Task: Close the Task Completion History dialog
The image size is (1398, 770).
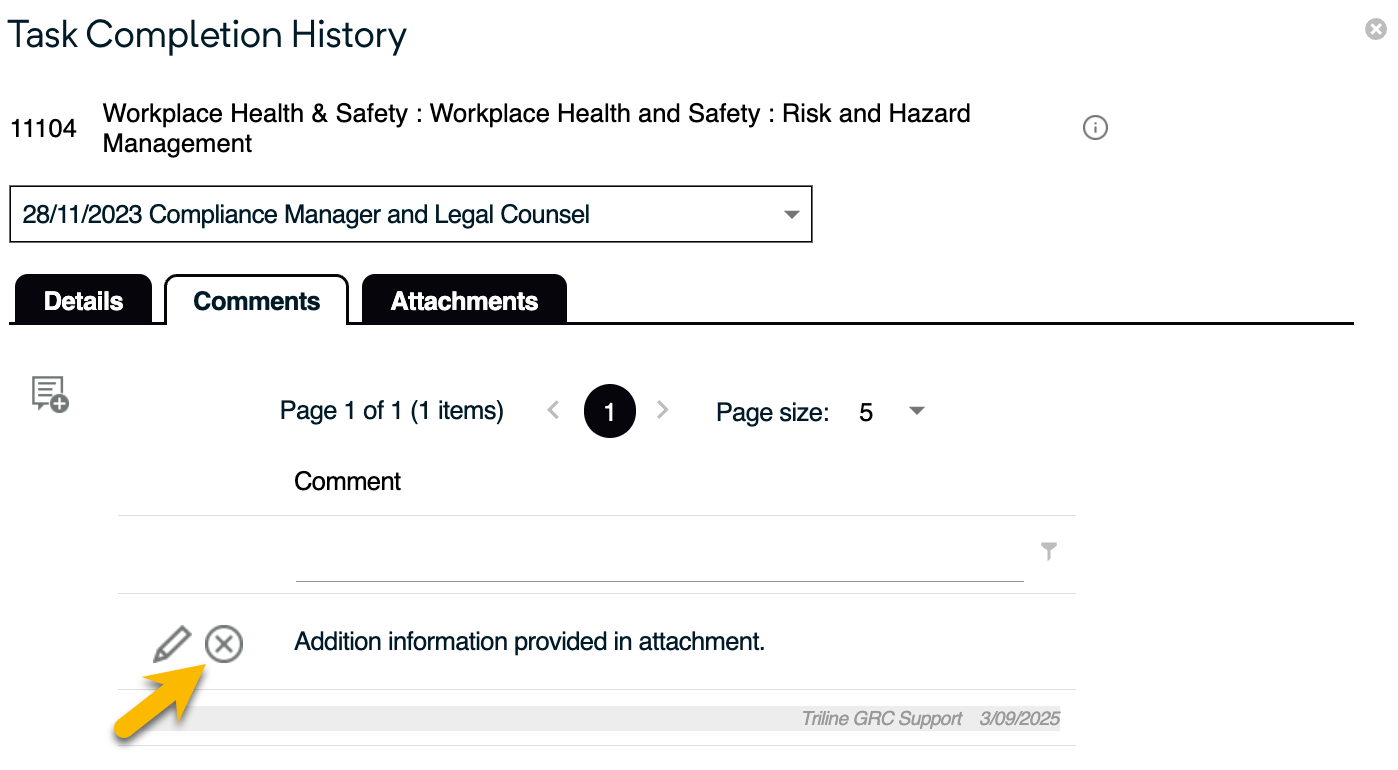Action: (1376, 30)
